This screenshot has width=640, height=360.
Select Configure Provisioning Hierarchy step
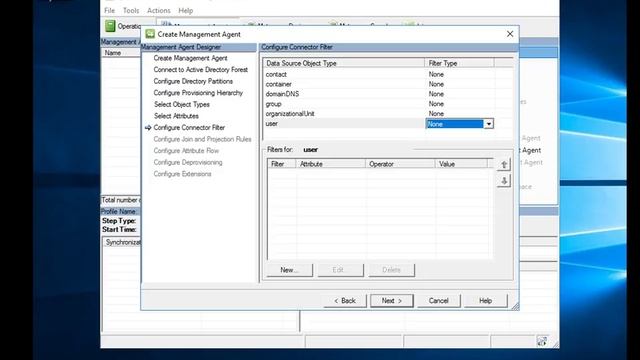(x=198, y=93)
